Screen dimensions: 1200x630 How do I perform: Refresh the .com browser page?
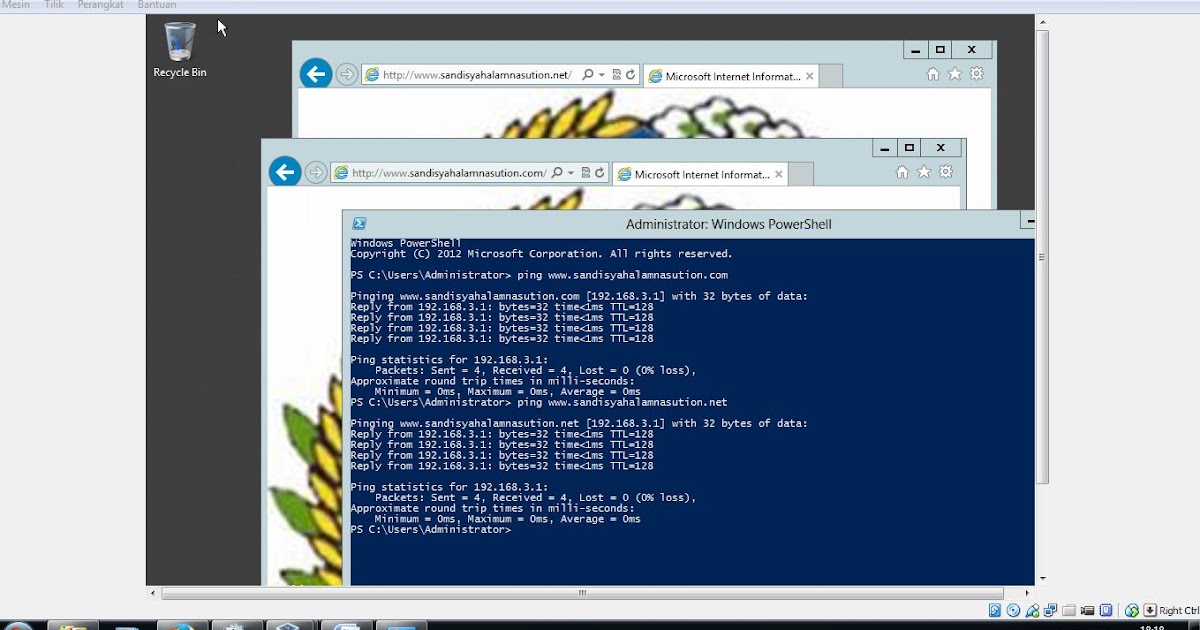(x=600, y=173)
